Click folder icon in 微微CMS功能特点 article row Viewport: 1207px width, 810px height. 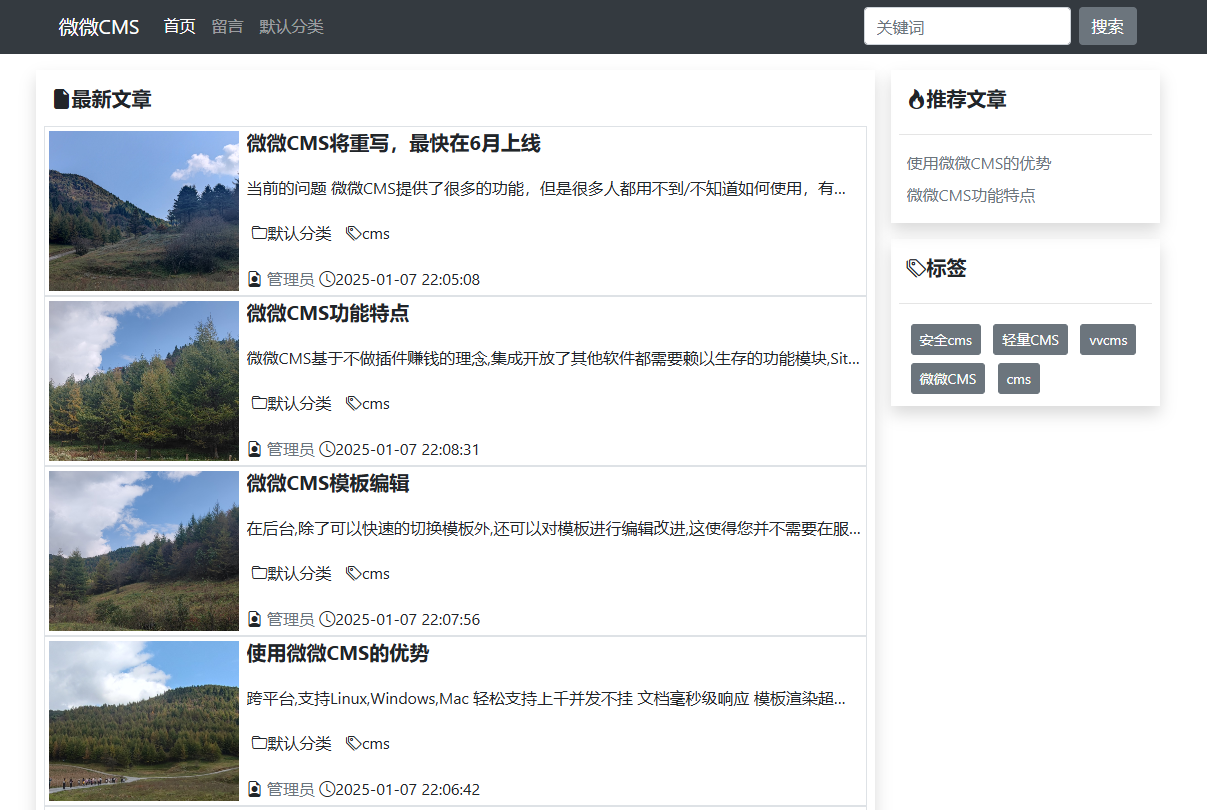(x=259, y=403)
